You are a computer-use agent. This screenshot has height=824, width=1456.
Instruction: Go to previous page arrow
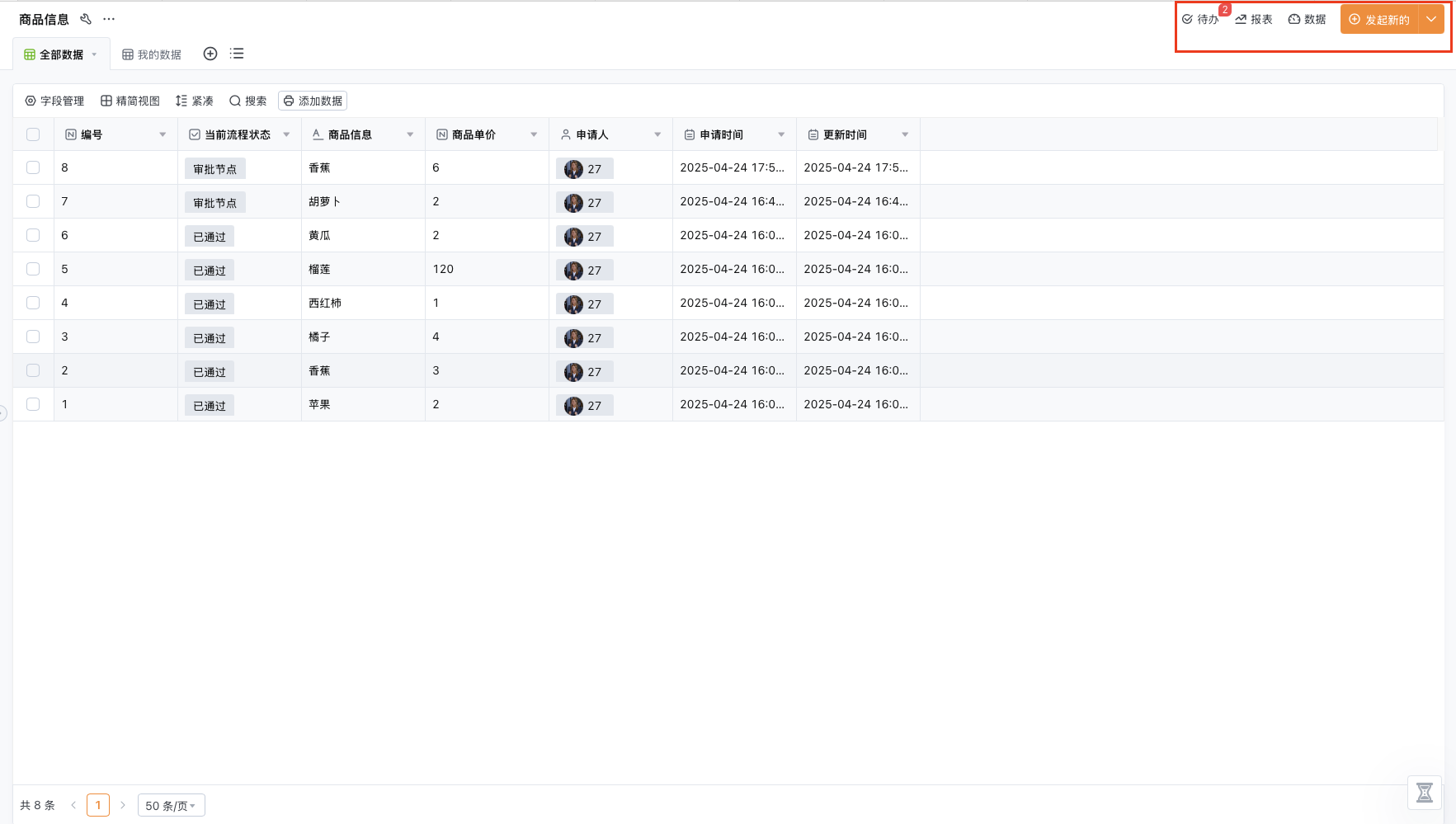pos(73,805)
